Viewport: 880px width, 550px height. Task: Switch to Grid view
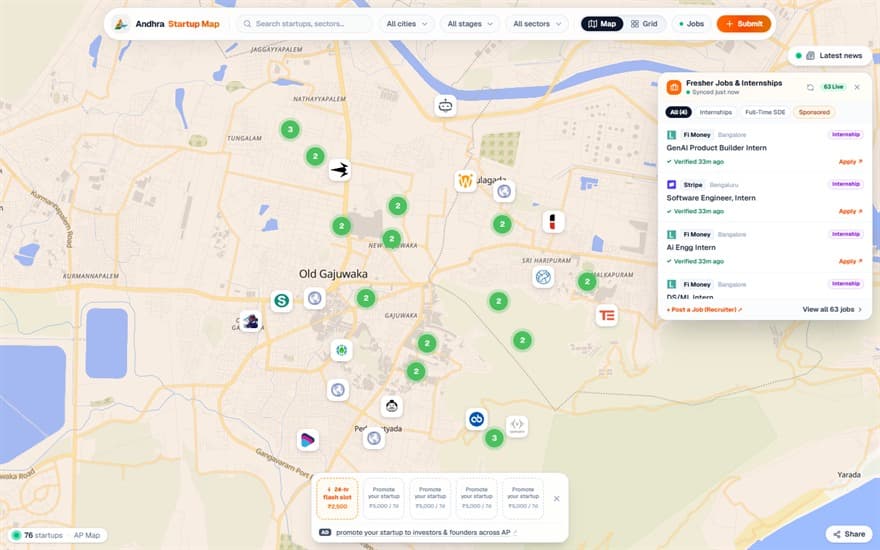pos(644,24)
